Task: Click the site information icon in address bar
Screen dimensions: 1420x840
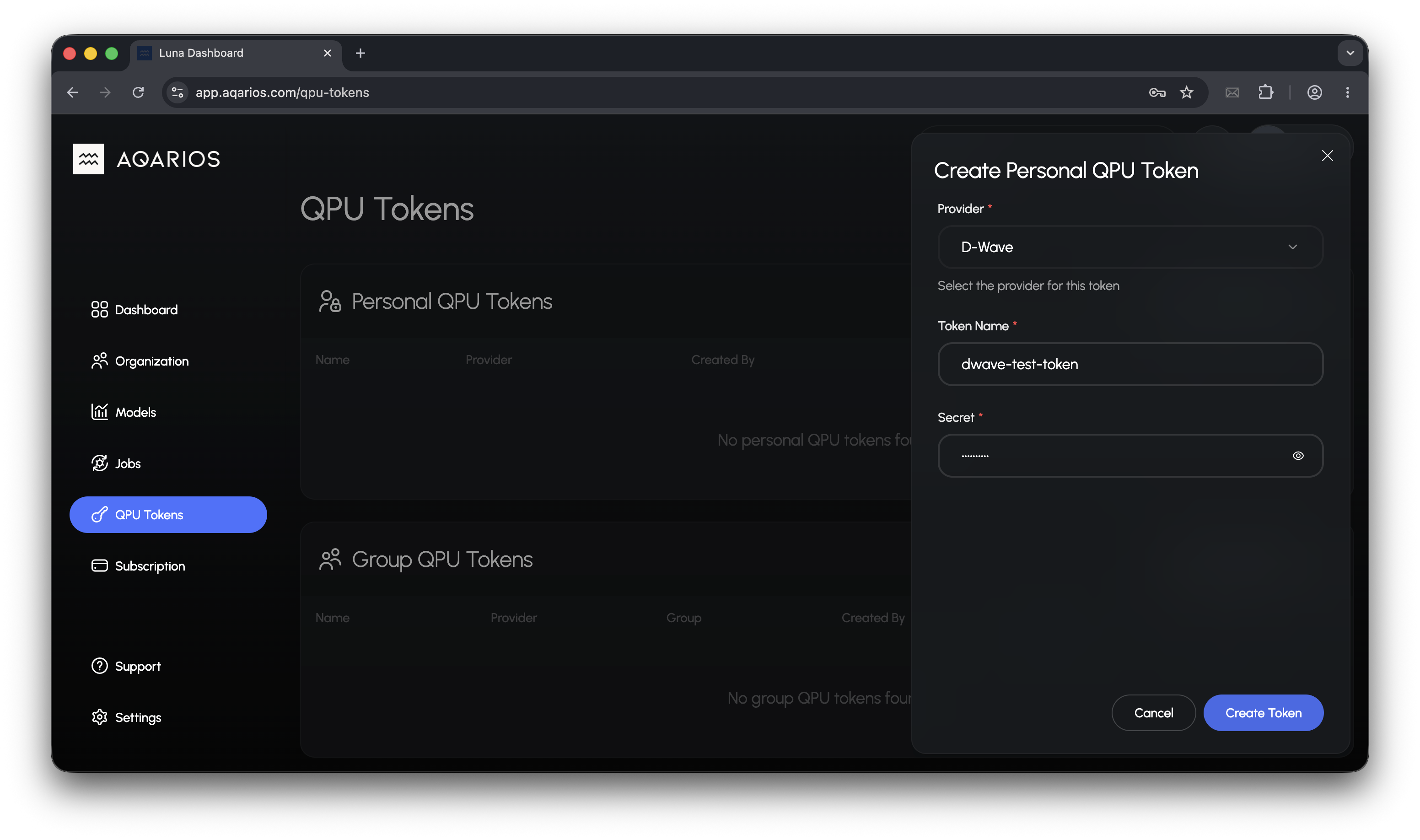Action: 177,92
